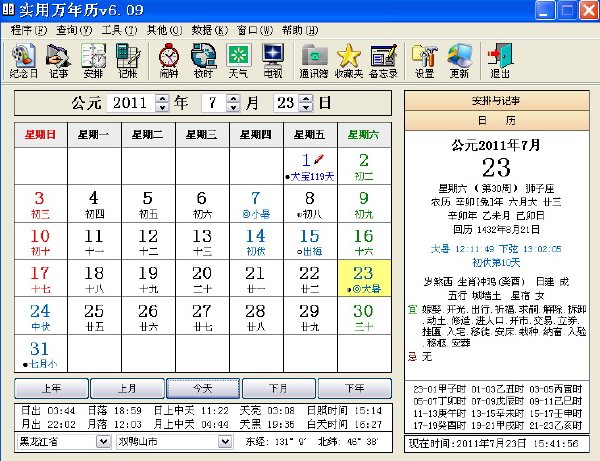Screen dimensions: 600x461
Task: Open the 其他(O) menu
Action: [x=165, y=30]
